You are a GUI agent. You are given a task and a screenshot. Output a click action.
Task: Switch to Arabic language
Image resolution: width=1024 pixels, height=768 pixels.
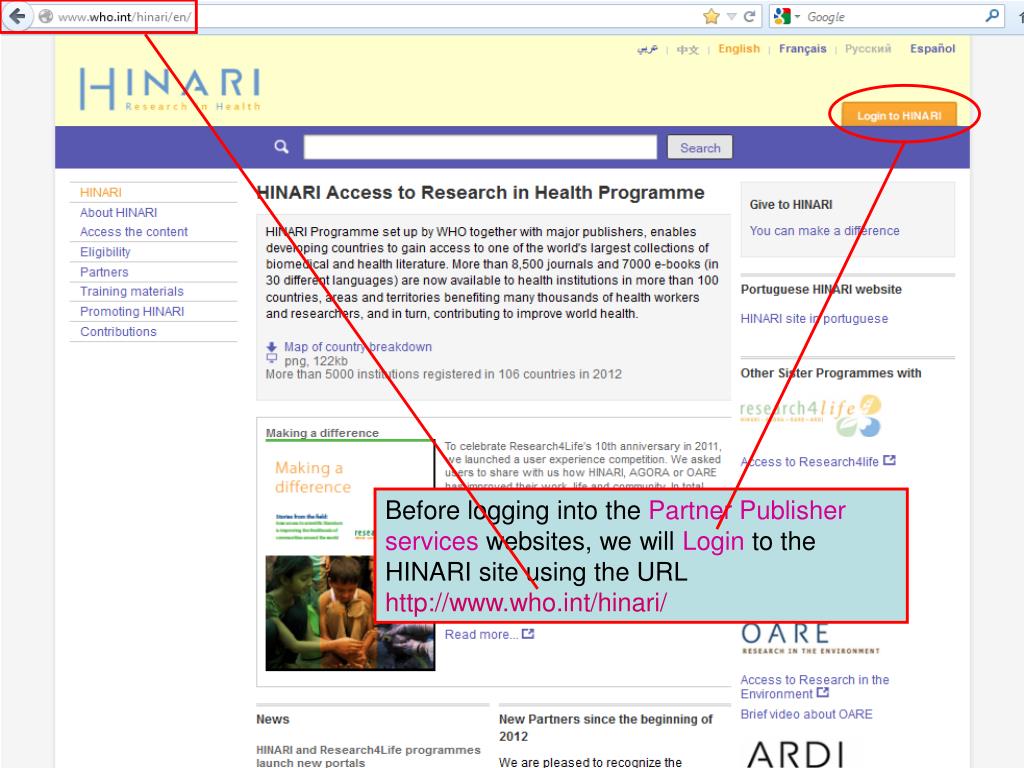point(647,49)
